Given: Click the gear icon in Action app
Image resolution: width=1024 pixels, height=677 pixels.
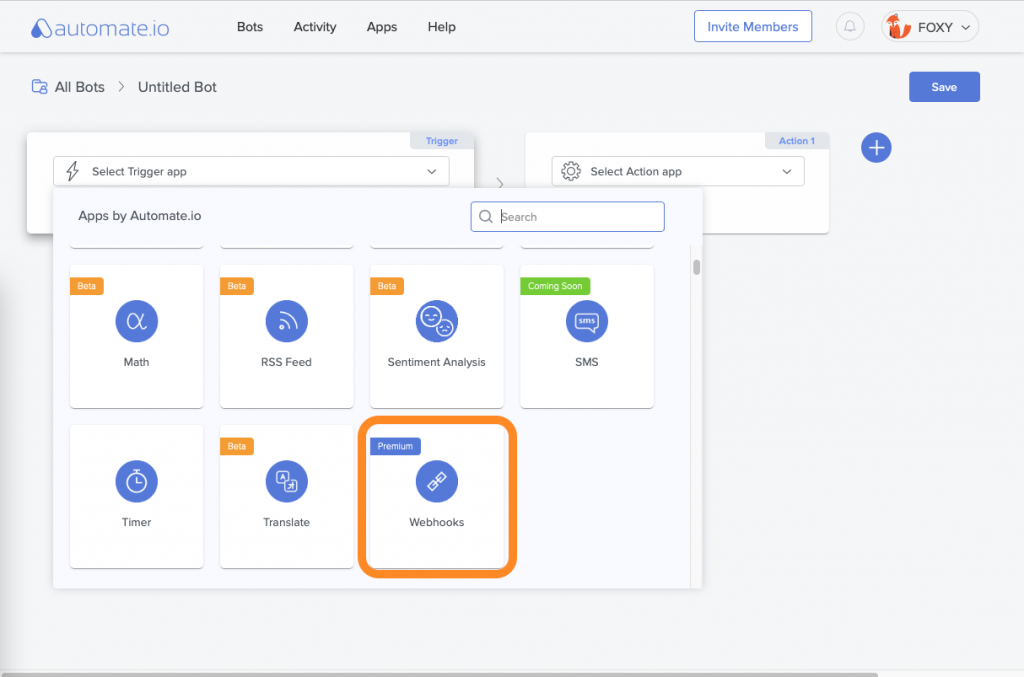Looking at the screenshot, I should click(571, 171).
